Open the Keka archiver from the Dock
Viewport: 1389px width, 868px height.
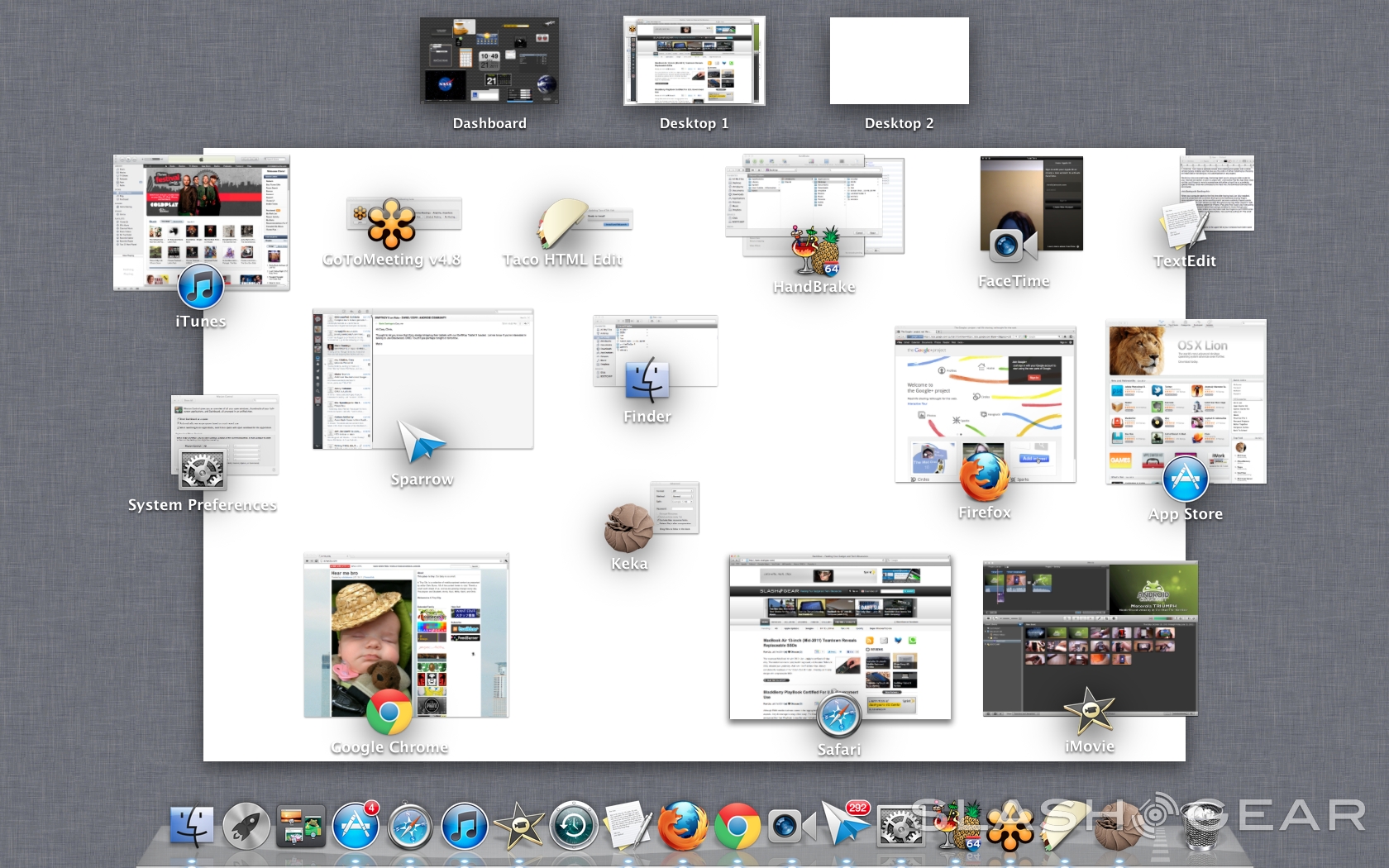pos(1117,825)
